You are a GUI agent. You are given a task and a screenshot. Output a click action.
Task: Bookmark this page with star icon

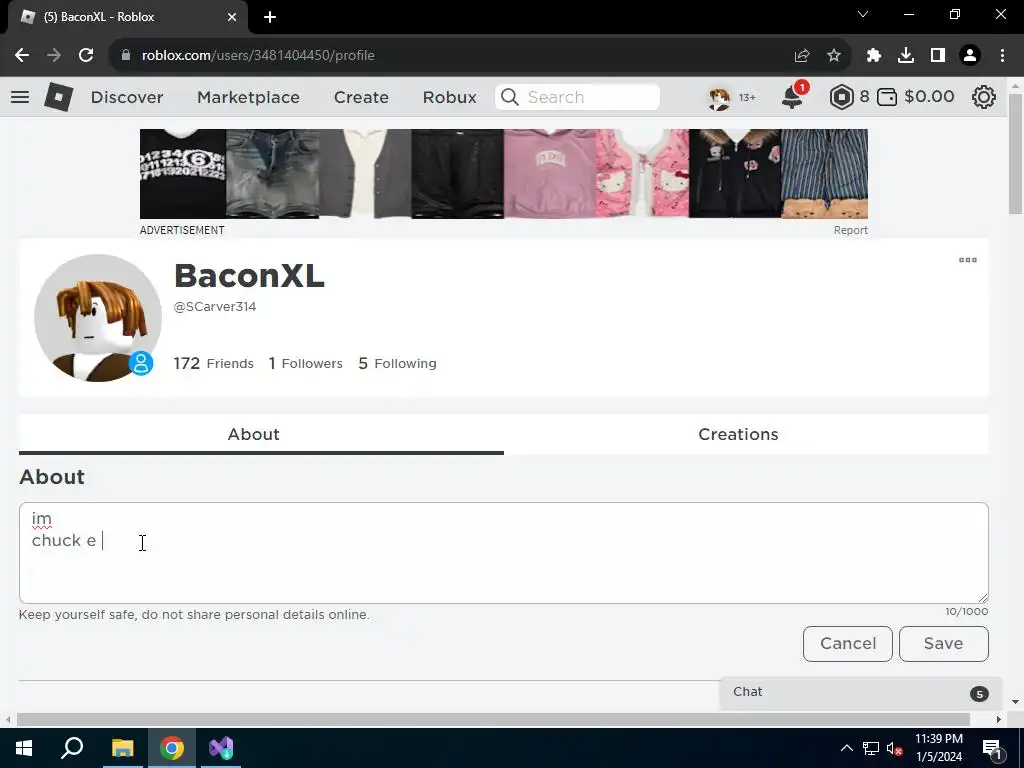[x=834, y=56]
